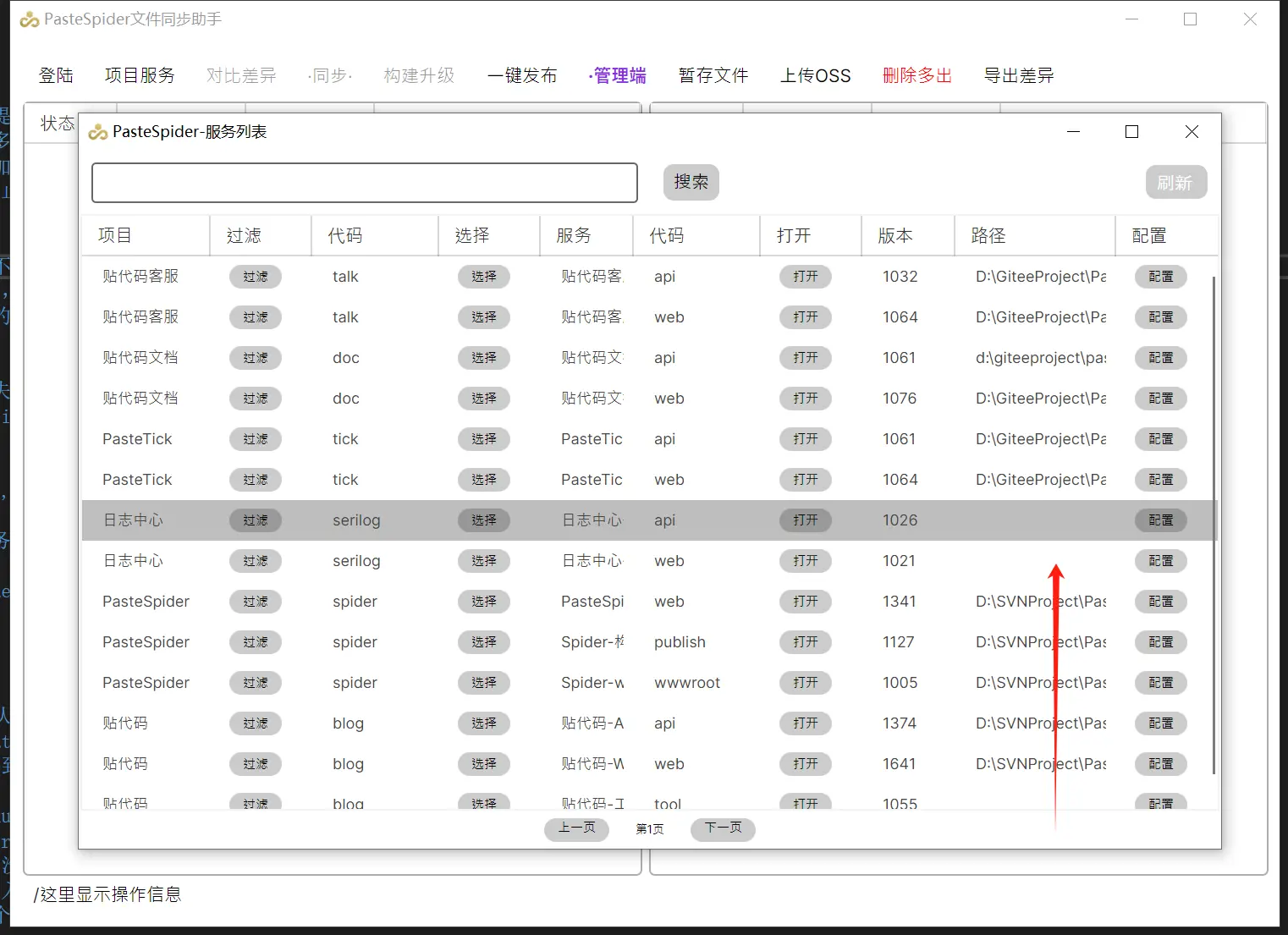
Task: Open the 暂存文件 menu item
Action: tap(713, 75)
